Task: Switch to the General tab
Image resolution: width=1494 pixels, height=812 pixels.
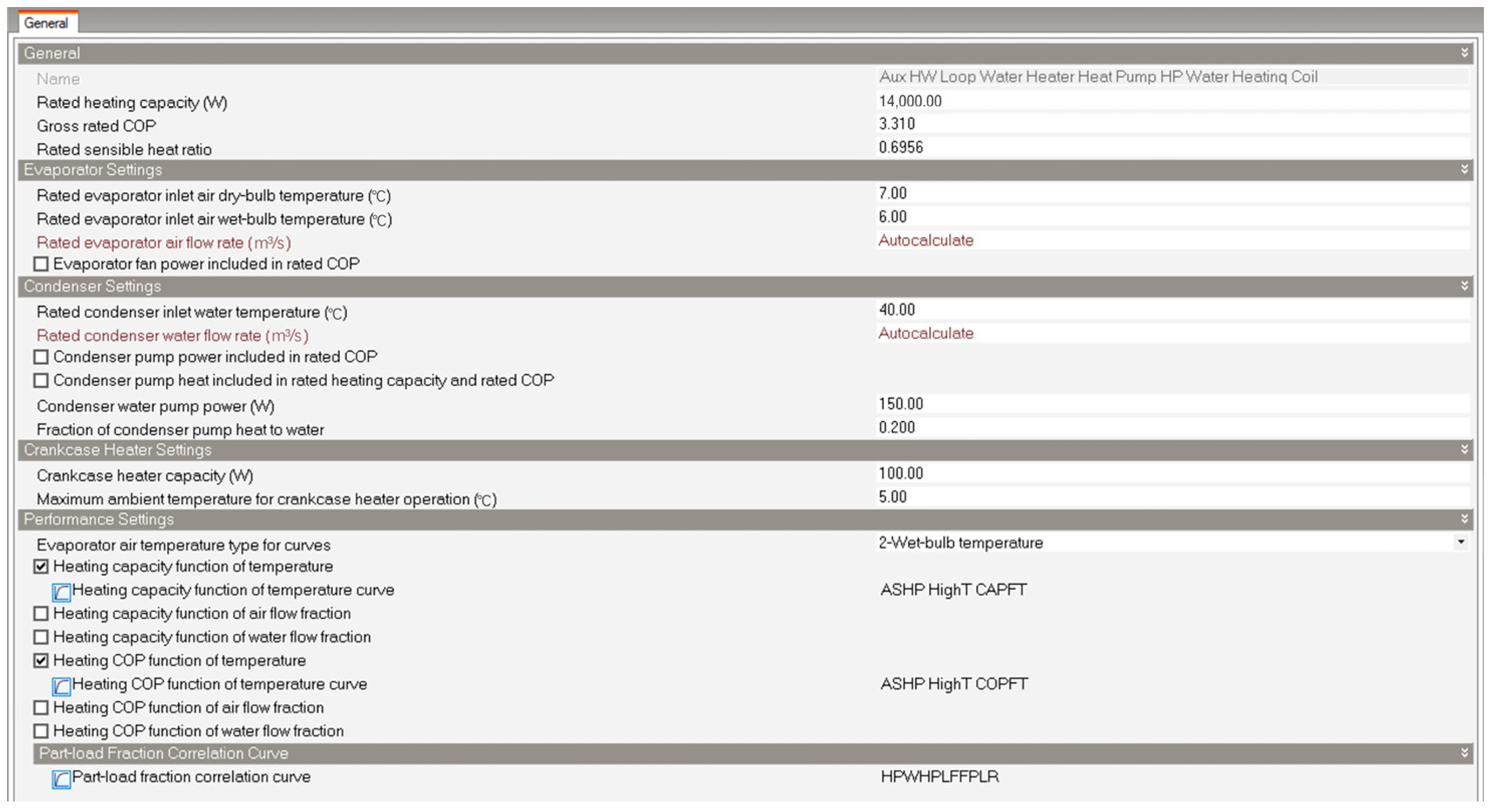Action: [x=46, y=23]
